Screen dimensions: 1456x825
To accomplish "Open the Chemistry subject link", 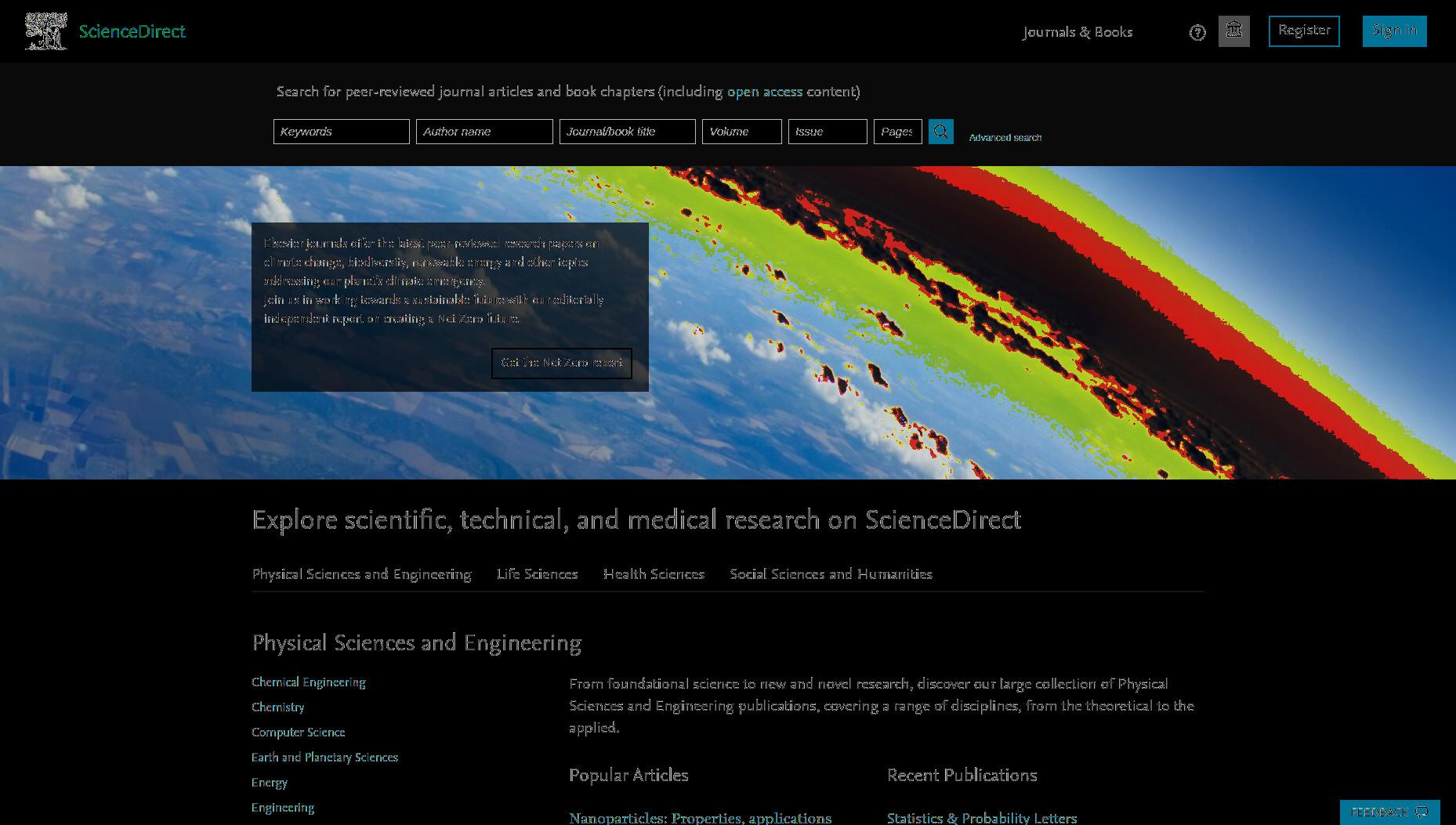I will (x=278, y=707).
